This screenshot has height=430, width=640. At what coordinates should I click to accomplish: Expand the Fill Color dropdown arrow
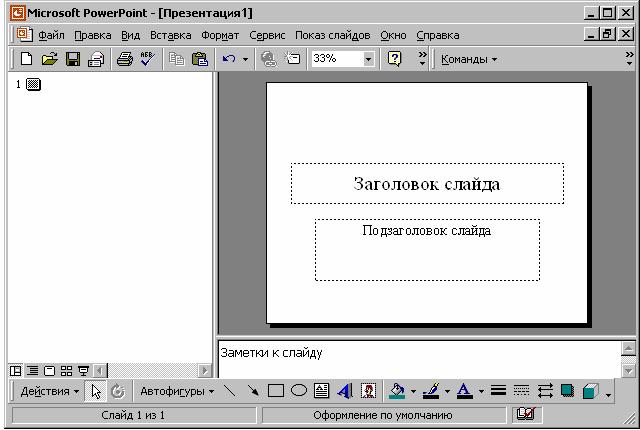[413, 391]
